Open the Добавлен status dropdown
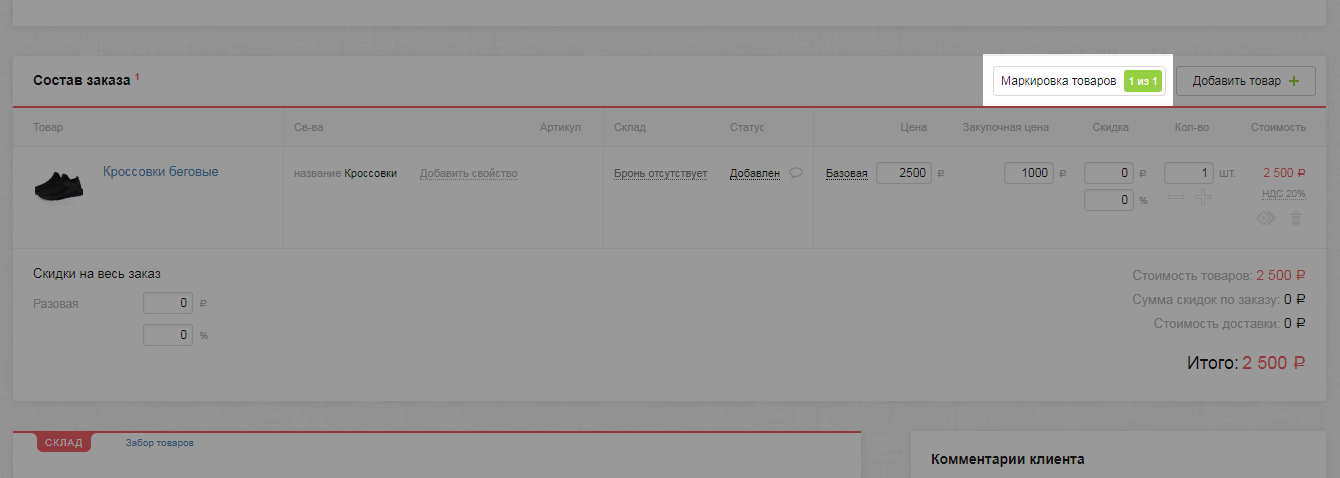This screenshot has height=478, width=1340. click(x=754, y=174)
